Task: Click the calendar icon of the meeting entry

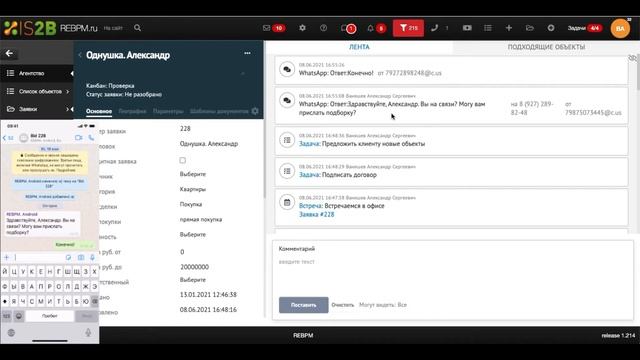Action: [x=287, y=202]
